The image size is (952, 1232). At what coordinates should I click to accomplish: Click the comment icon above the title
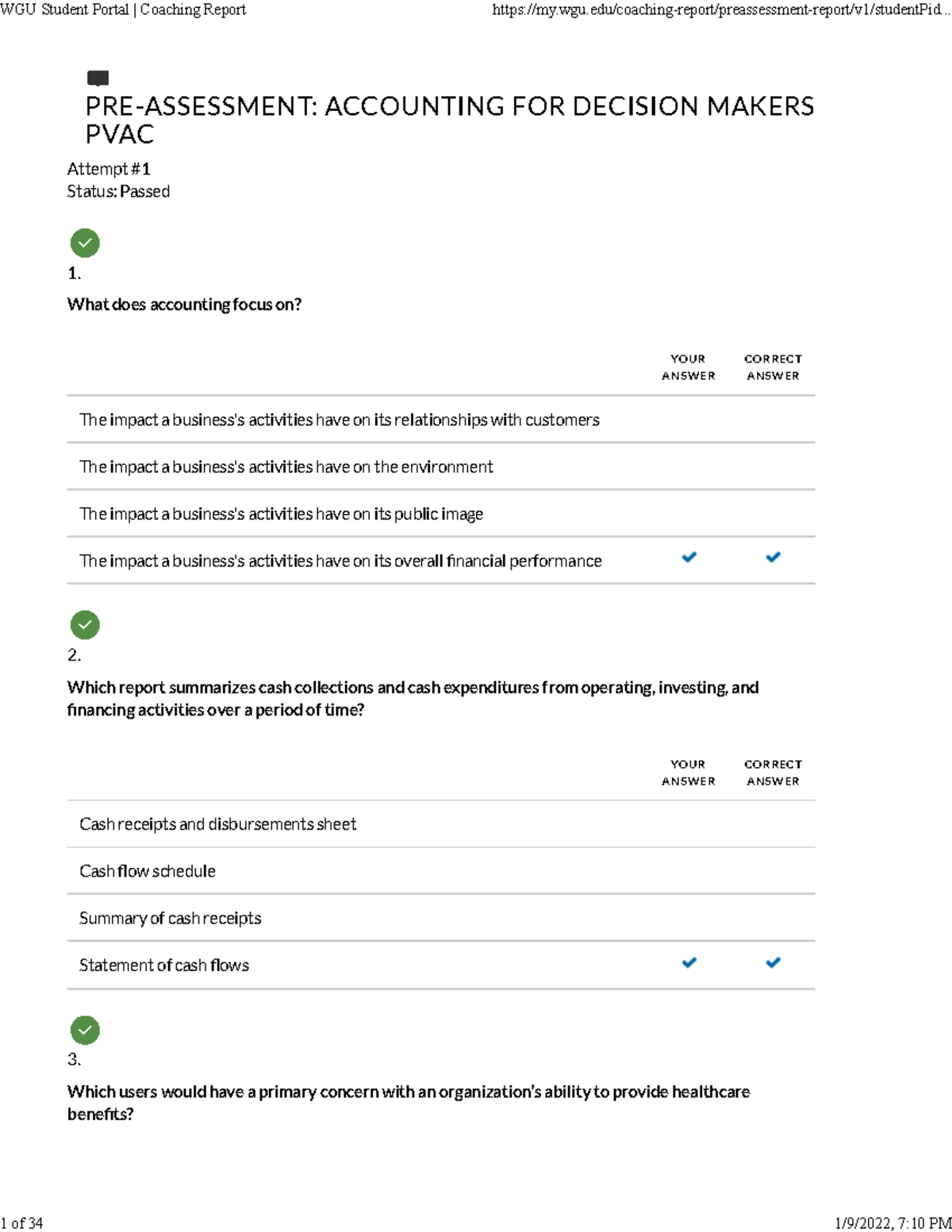click(x=98, y=78)
